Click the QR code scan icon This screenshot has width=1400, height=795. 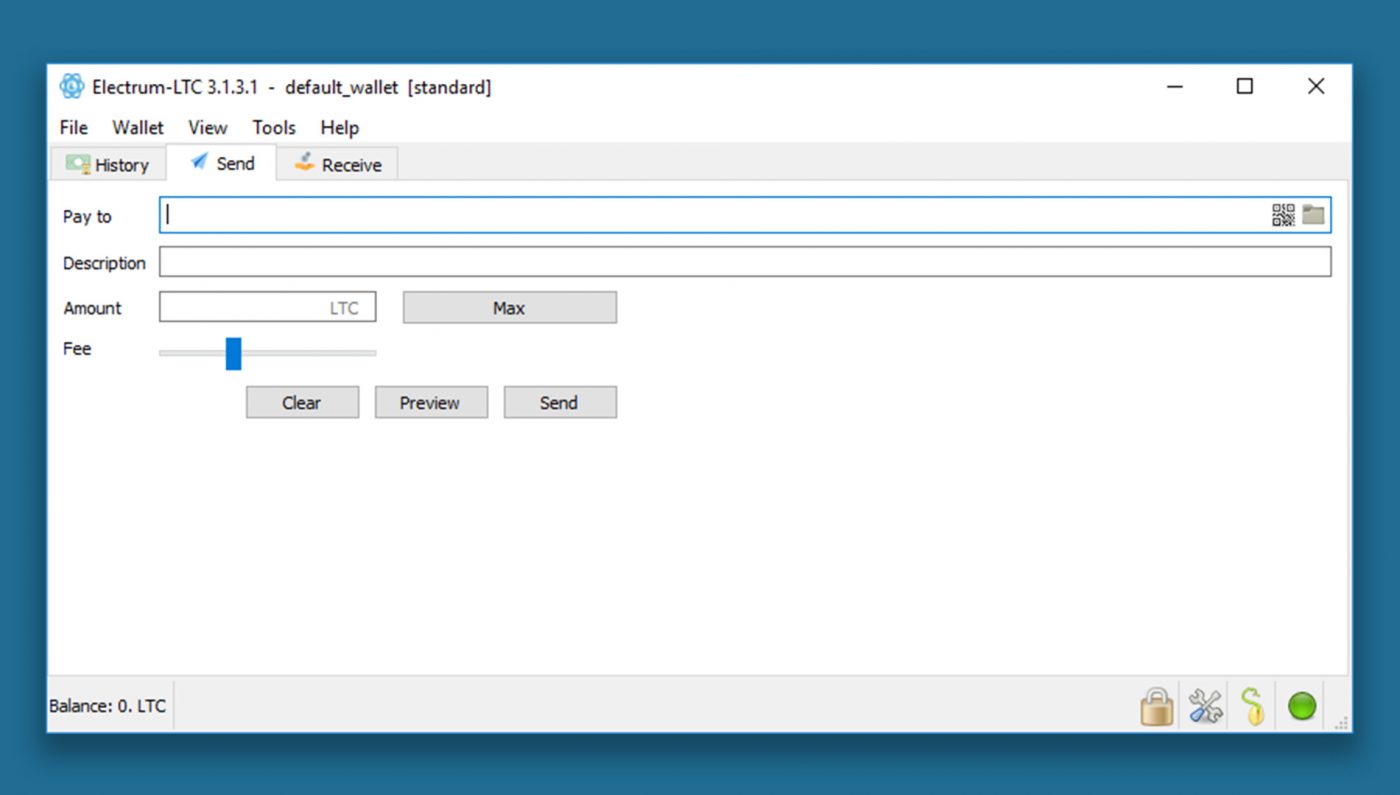(1283, 215)
